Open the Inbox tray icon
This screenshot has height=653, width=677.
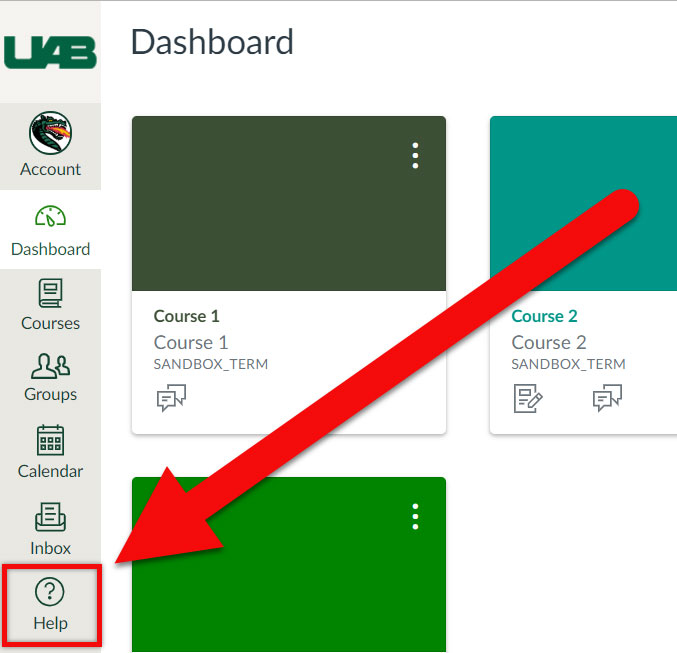[50, 517]
